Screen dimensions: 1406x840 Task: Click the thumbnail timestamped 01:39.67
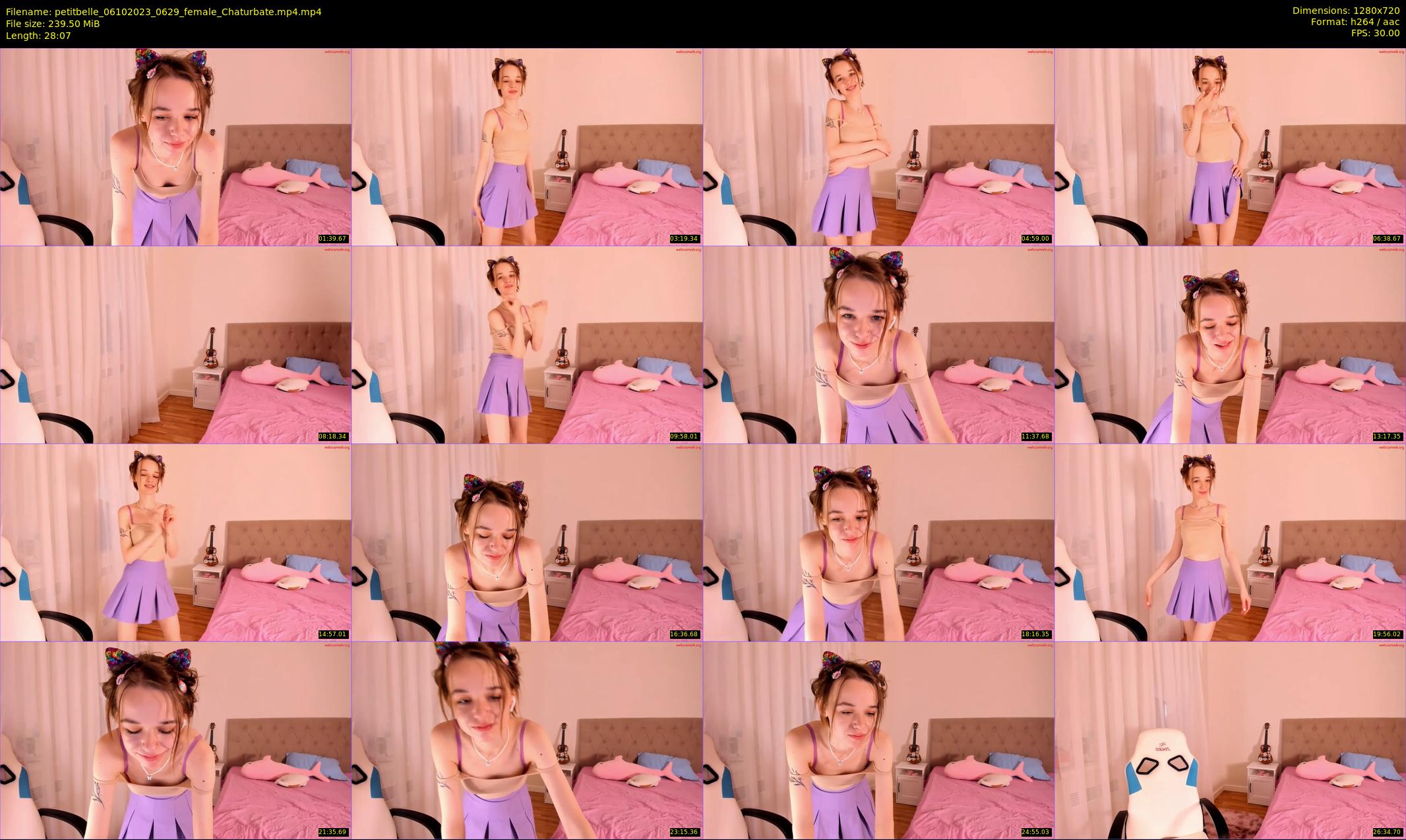pos(175,146)
